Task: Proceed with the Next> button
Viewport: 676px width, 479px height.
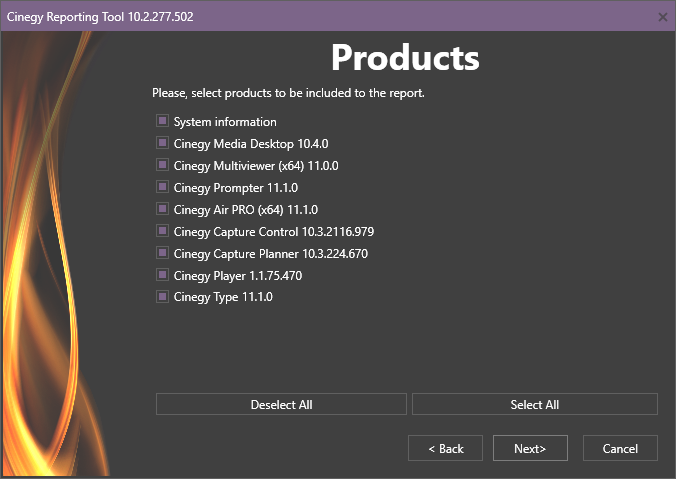Action: coord(530,448)
